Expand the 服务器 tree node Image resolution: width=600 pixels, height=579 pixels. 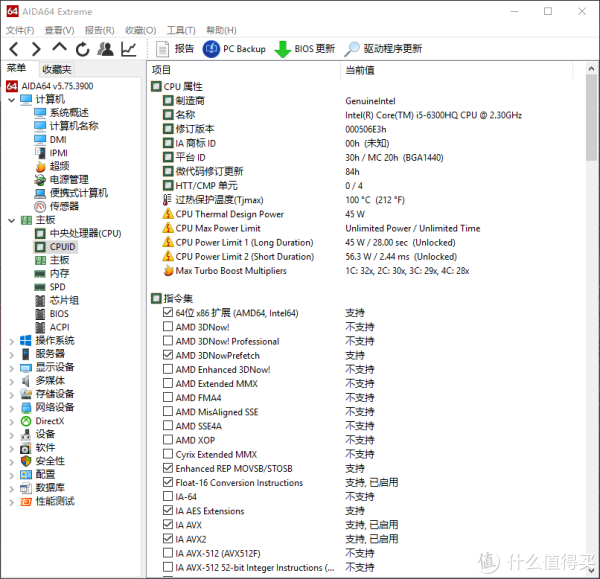(12, 355)
